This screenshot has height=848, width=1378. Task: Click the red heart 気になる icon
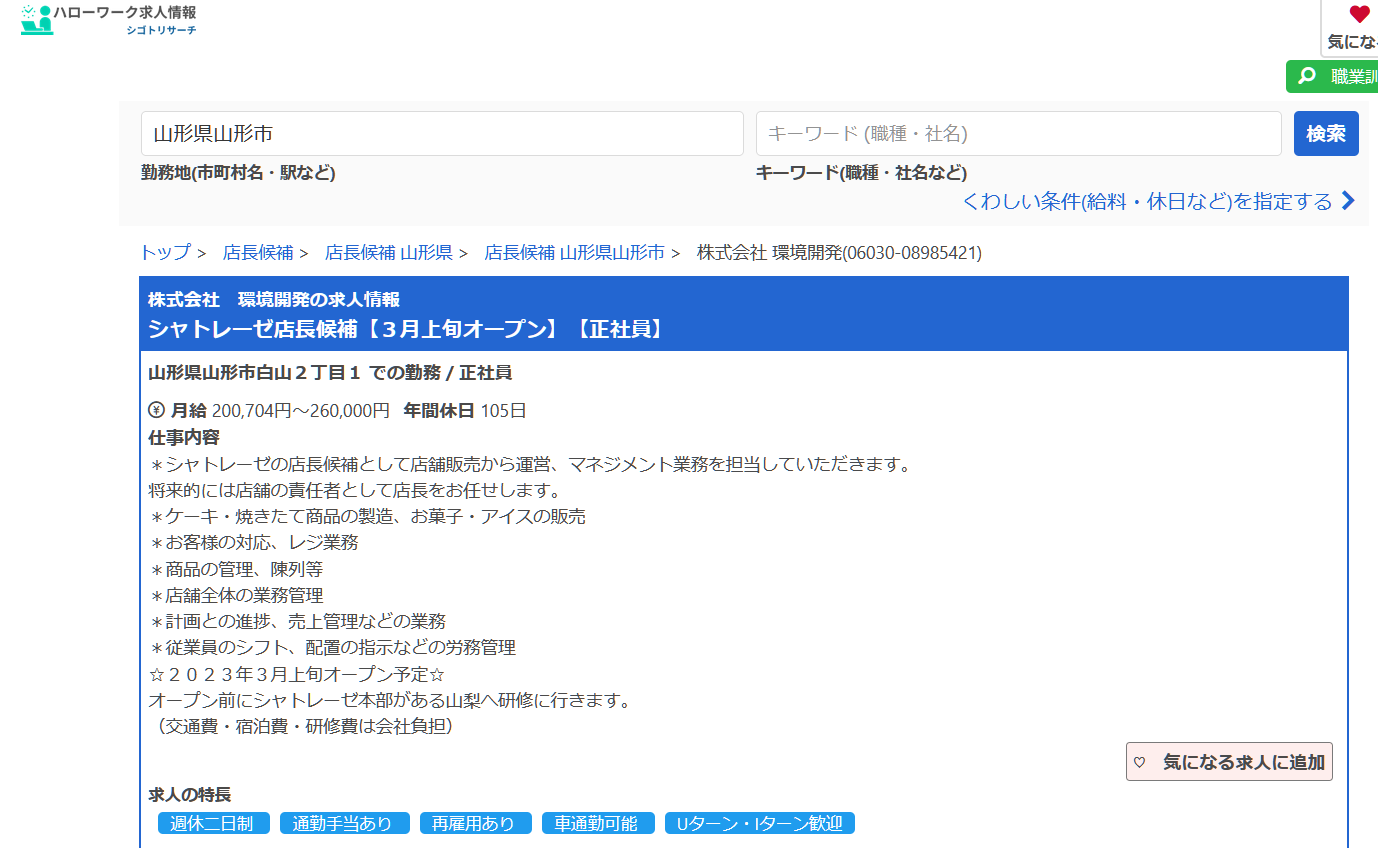click(x=1359, y=14)
